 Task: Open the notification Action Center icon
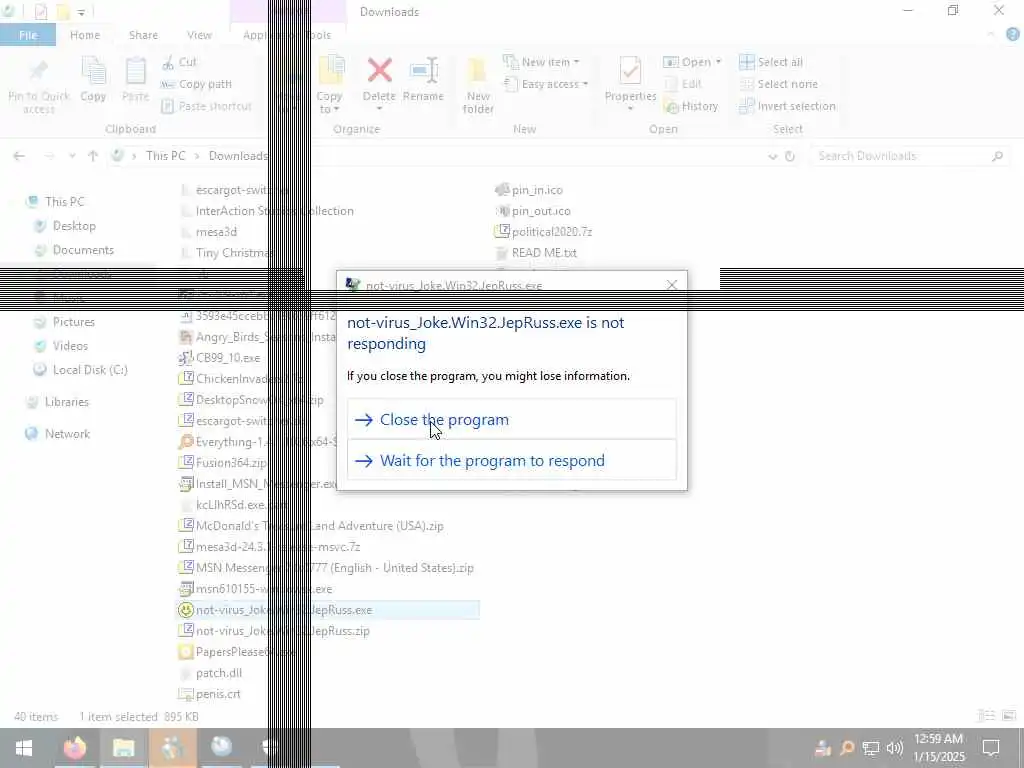pos(991,748)
